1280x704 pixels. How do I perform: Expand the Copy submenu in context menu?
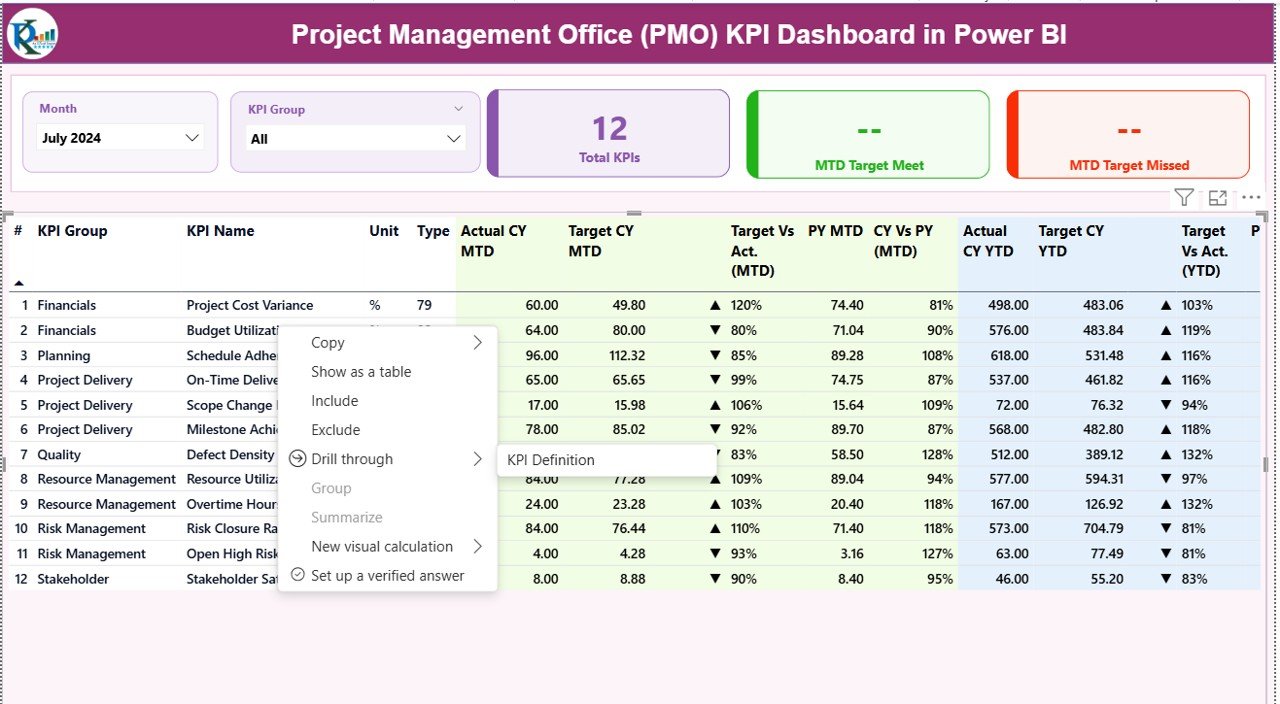[479, 342]
